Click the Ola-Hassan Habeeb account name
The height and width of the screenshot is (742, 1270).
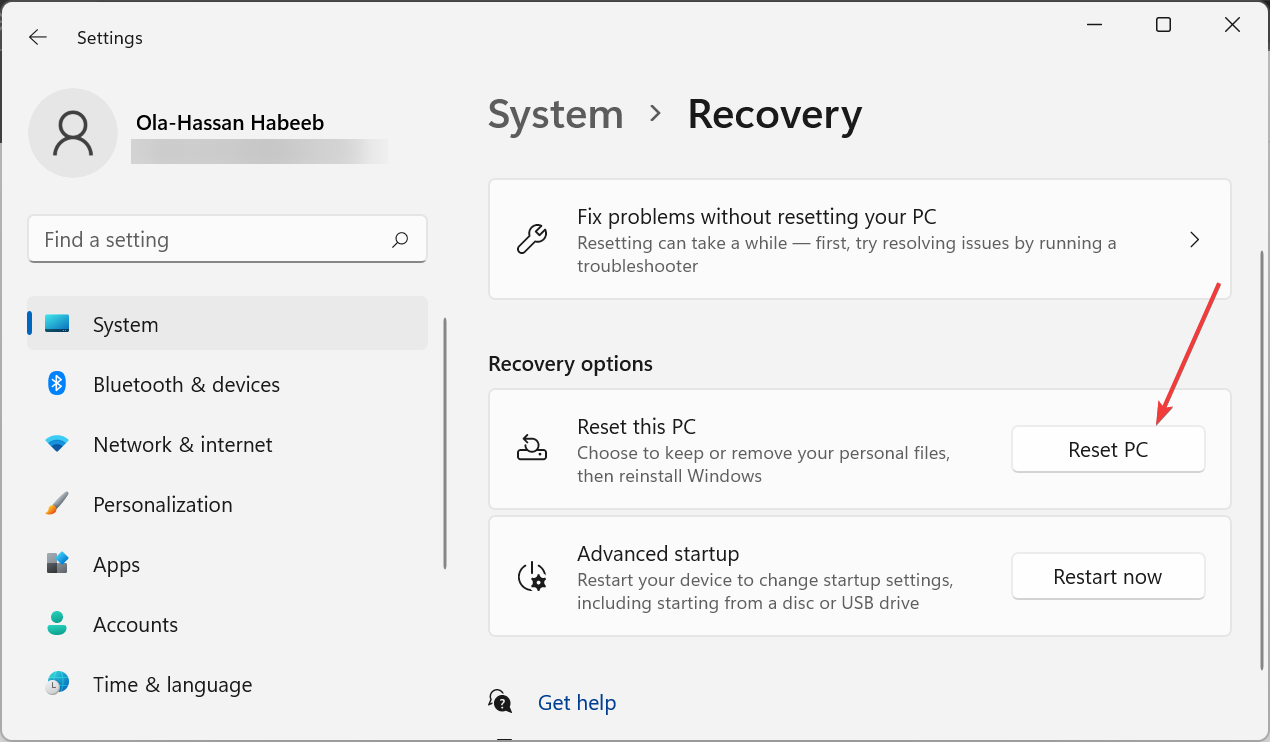(x=230, y=123)
